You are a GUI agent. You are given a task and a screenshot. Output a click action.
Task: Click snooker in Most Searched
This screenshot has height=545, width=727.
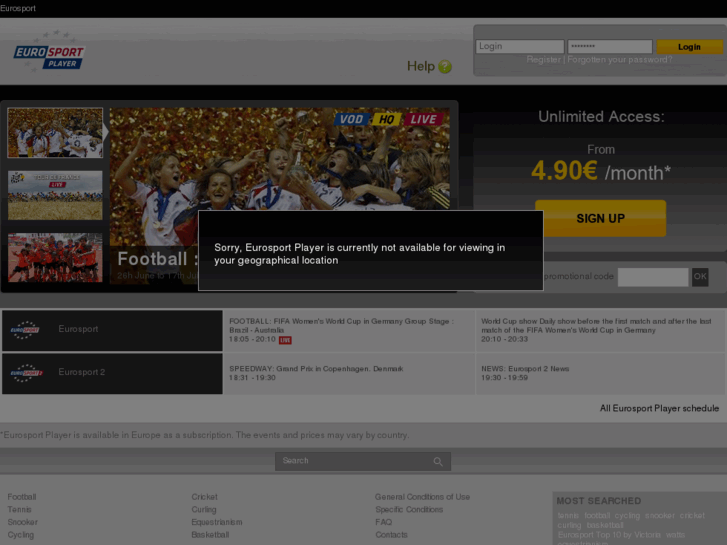[x=660, y=516]
